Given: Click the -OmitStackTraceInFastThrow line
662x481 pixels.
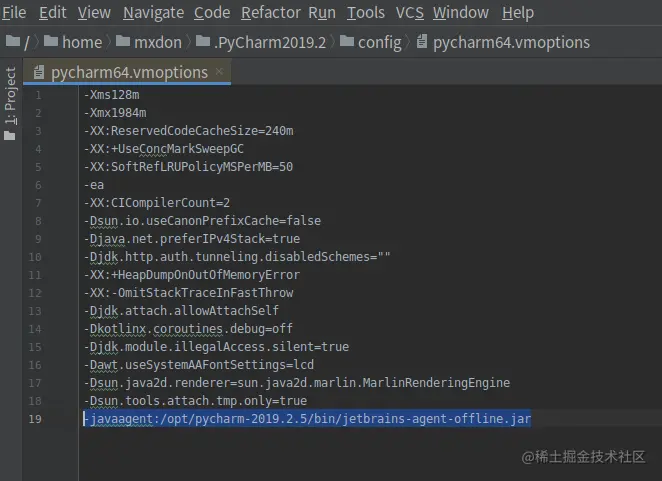Looking at the screenshot, I should pyautogui.click(x=188, y=293).
